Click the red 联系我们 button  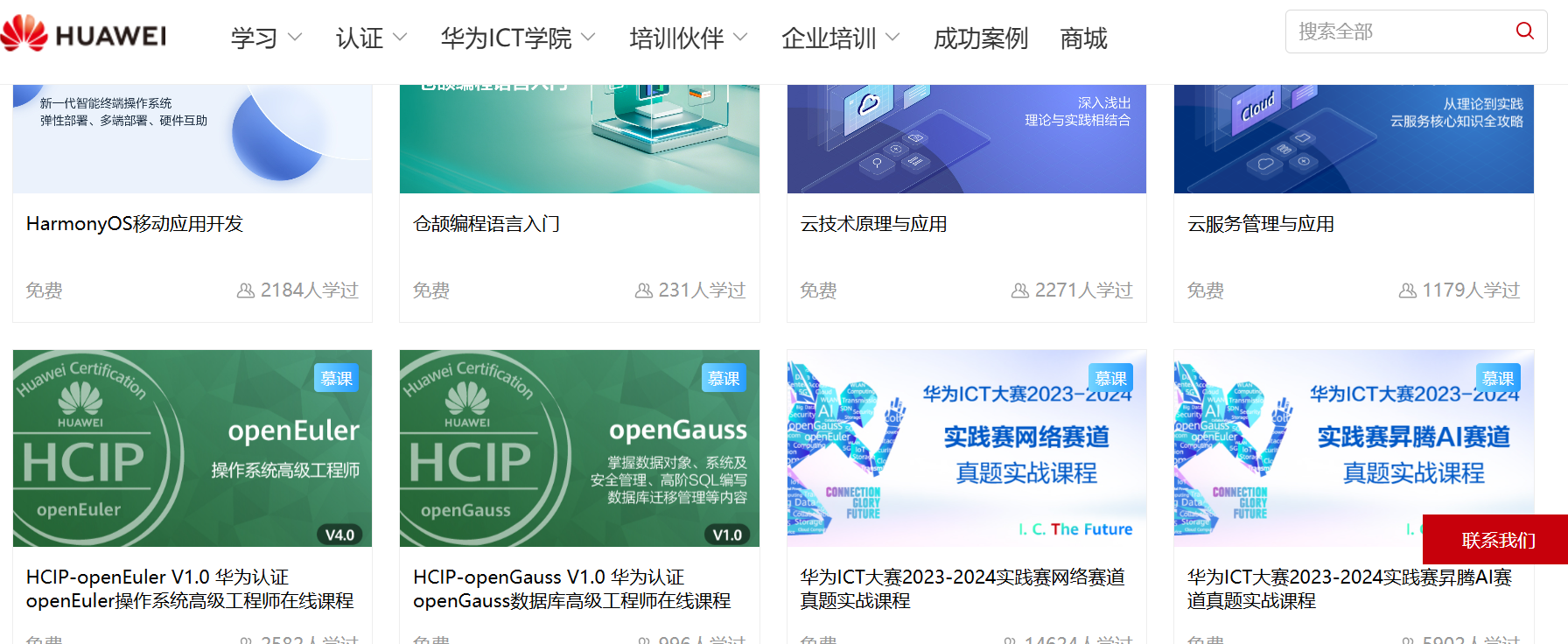pos(1495,540)
